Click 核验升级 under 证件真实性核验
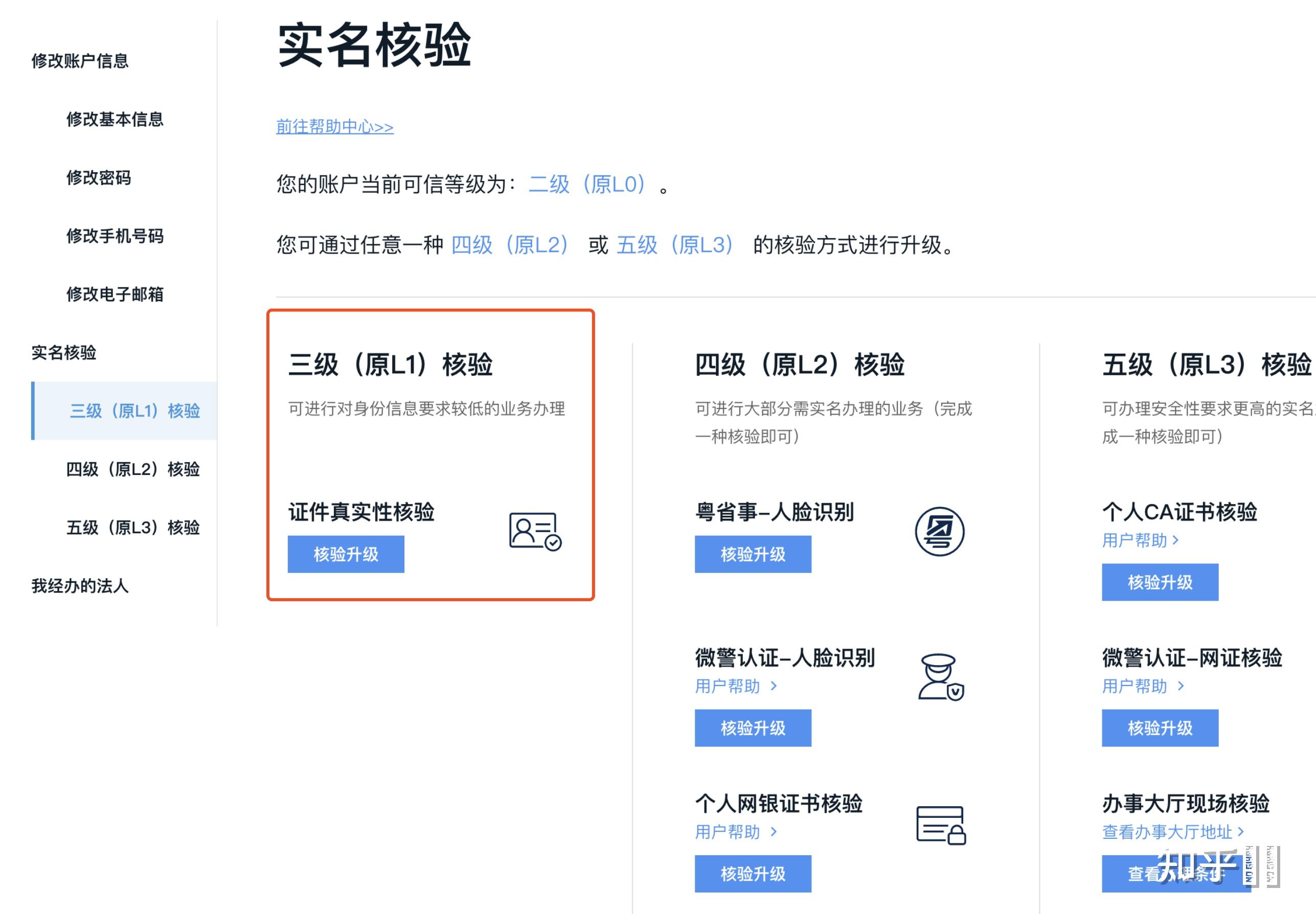 tap(346, 554)
